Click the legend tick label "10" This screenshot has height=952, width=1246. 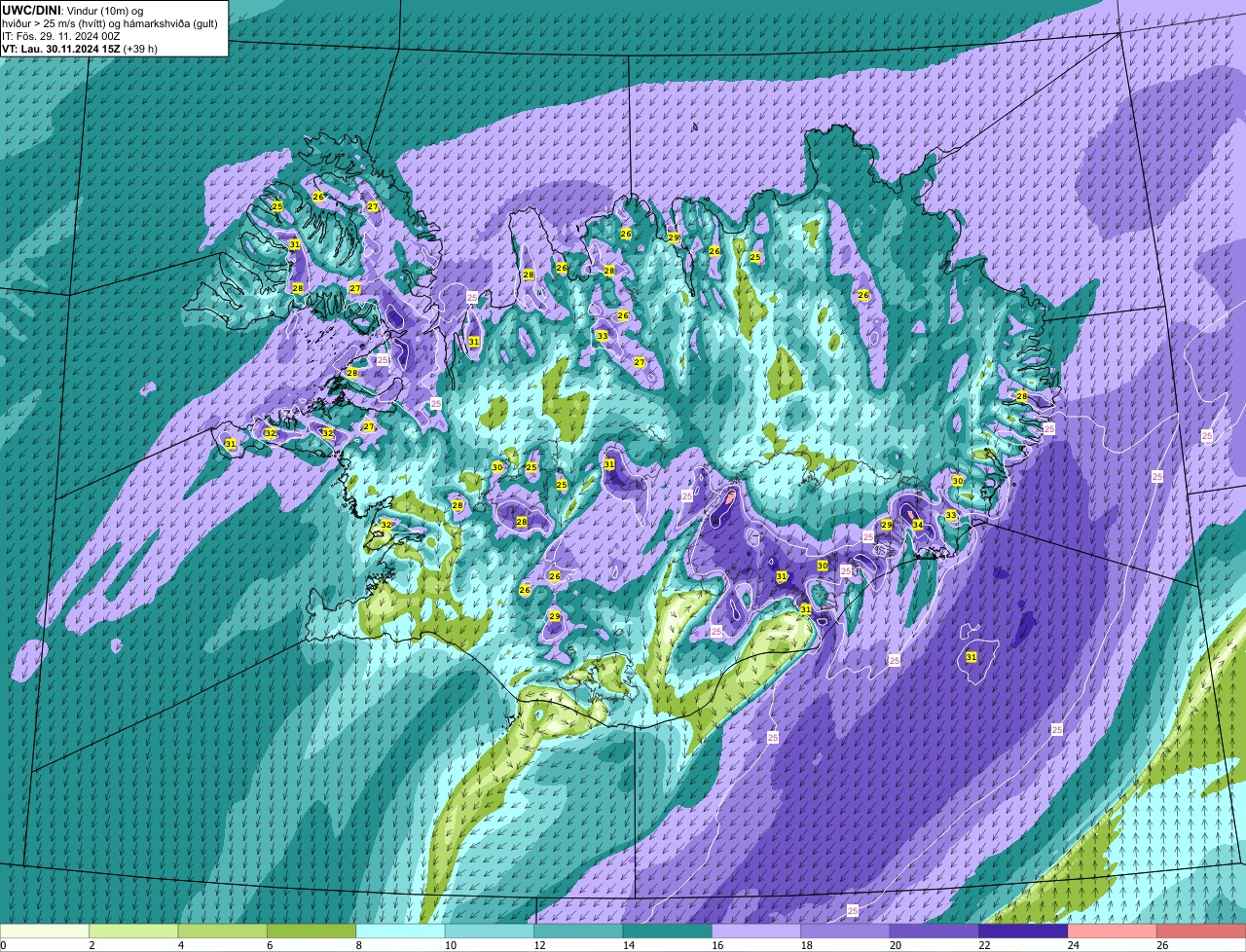pyautogui.click(x=449, y=945)
